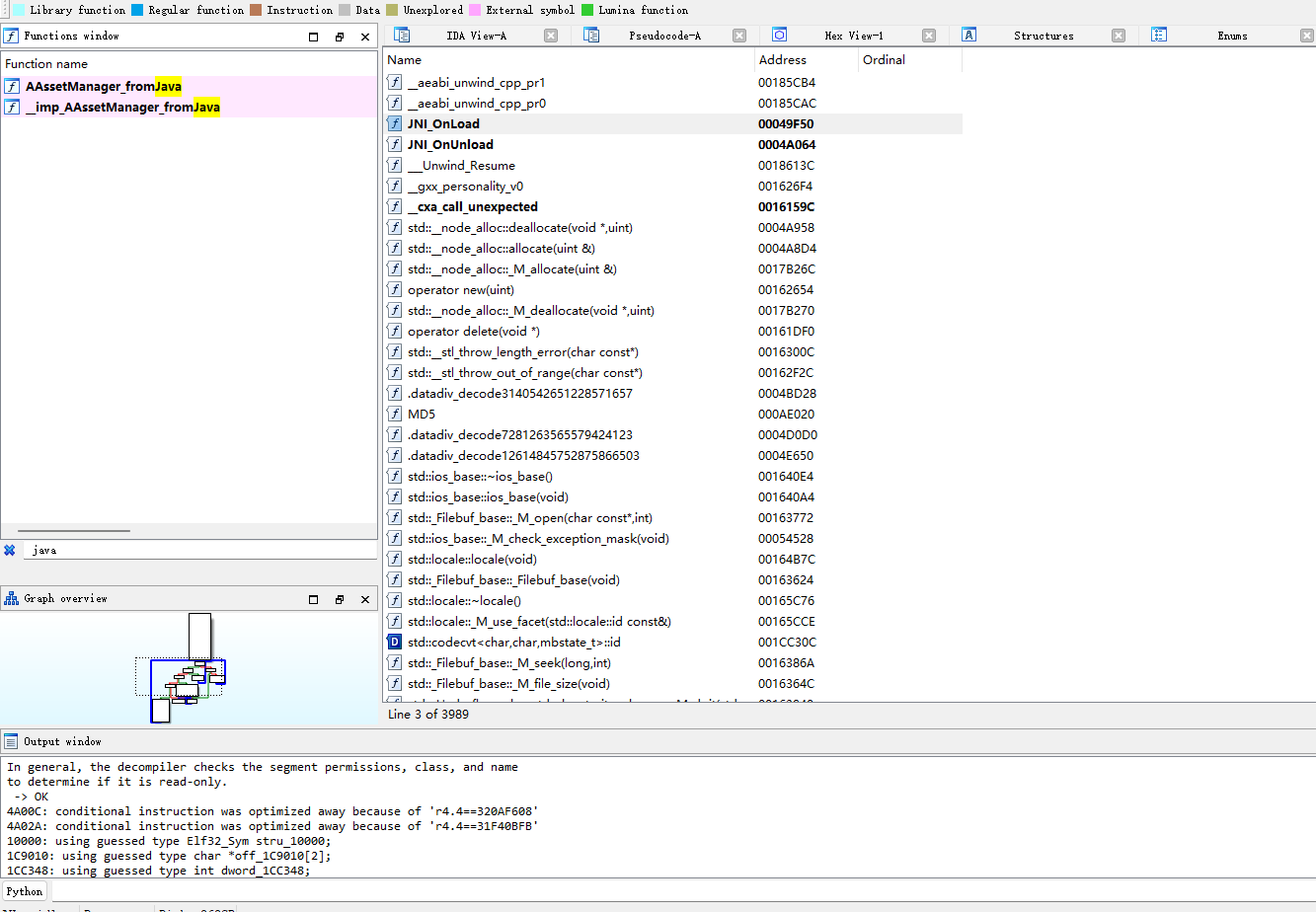Select std::ios_base::ios_base(void) row
Viewport: 1316px width, 912px height.
point(672,496)
